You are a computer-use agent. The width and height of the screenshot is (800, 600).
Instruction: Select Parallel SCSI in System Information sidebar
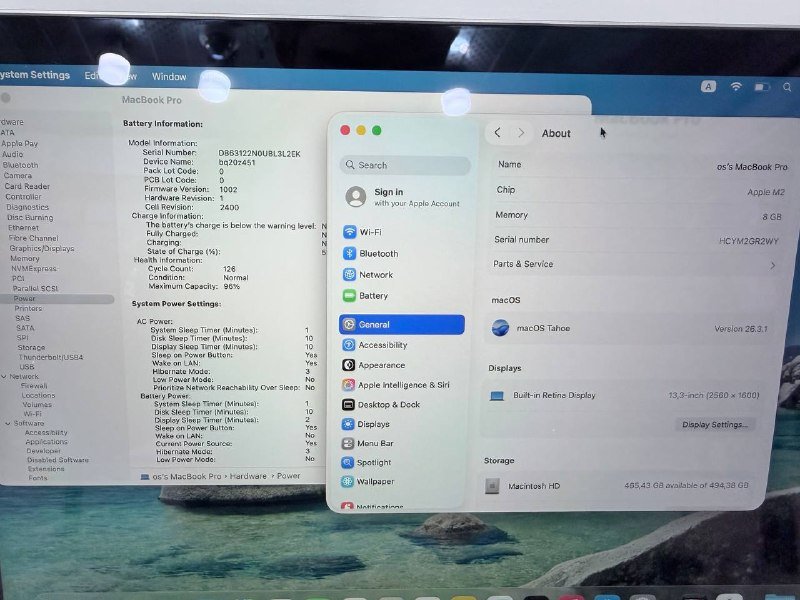(35, 288)
